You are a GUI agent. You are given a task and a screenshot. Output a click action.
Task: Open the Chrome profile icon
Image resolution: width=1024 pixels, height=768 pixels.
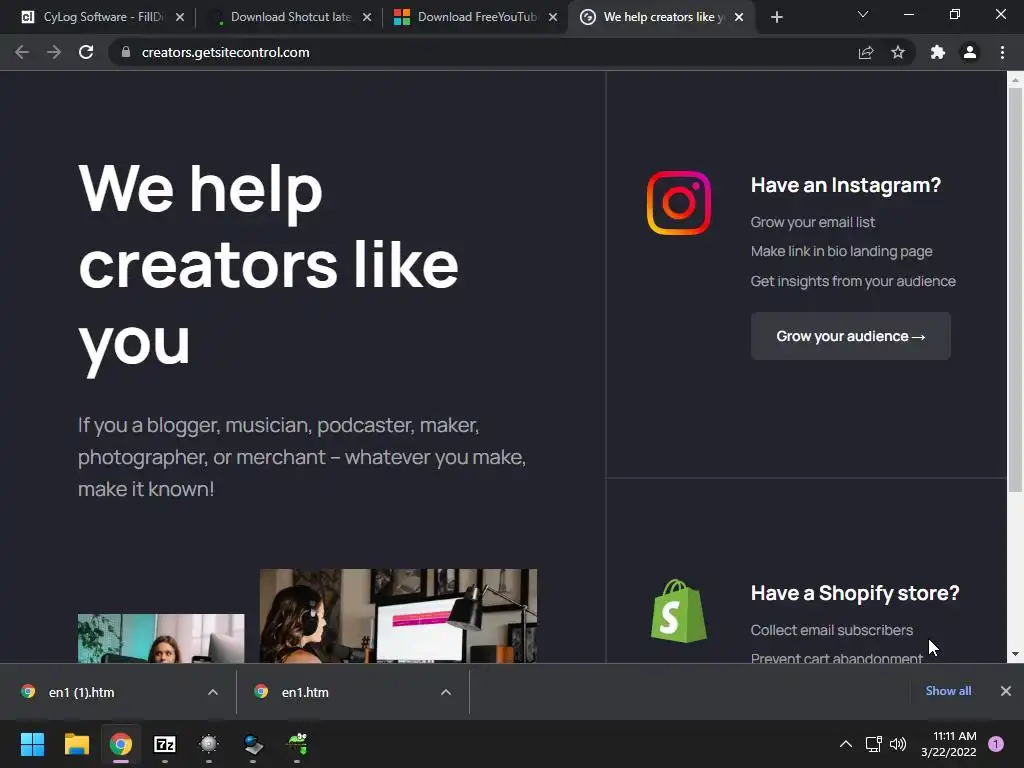970,52
